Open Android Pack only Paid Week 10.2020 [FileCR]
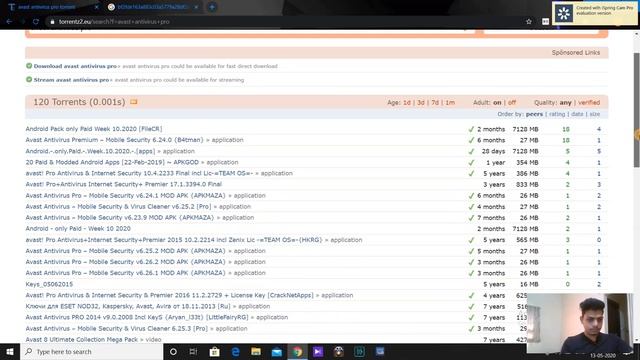 click(x=94, y=129)
